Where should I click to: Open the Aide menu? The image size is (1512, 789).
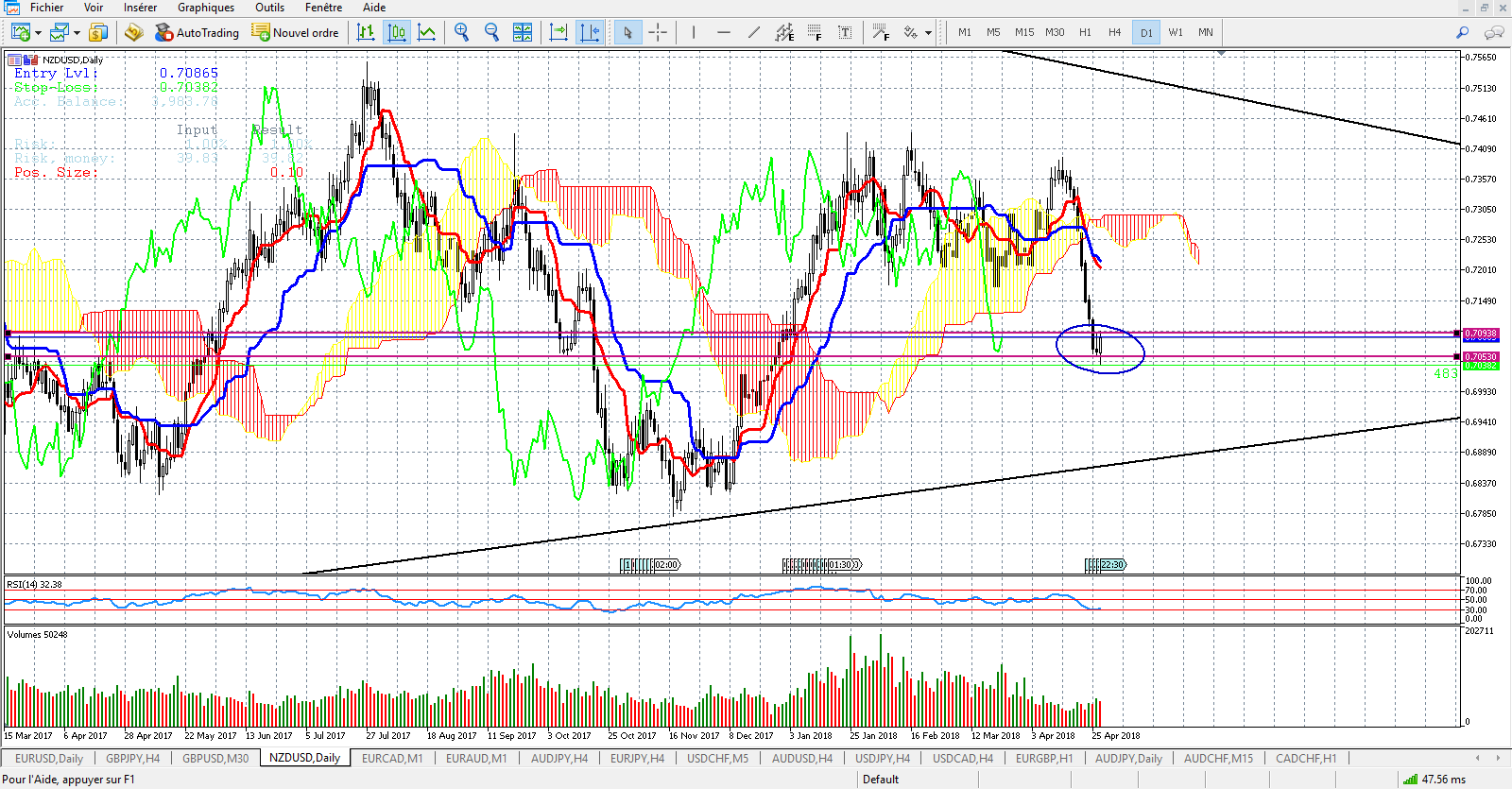pyautogui.click(x=374, y=8)
